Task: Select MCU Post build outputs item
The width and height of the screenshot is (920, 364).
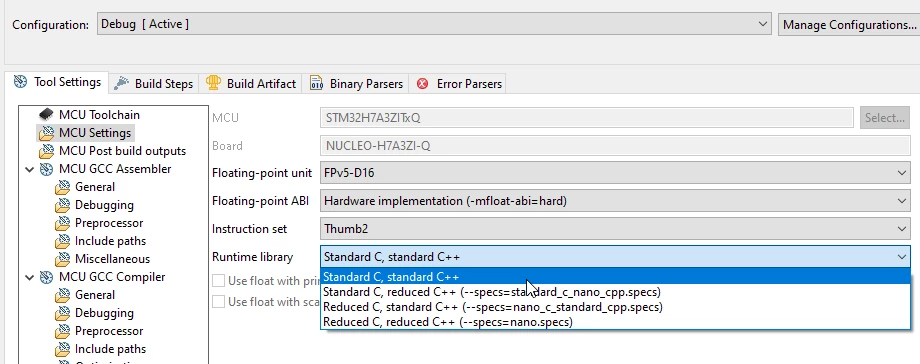Action: click(122, 151)
